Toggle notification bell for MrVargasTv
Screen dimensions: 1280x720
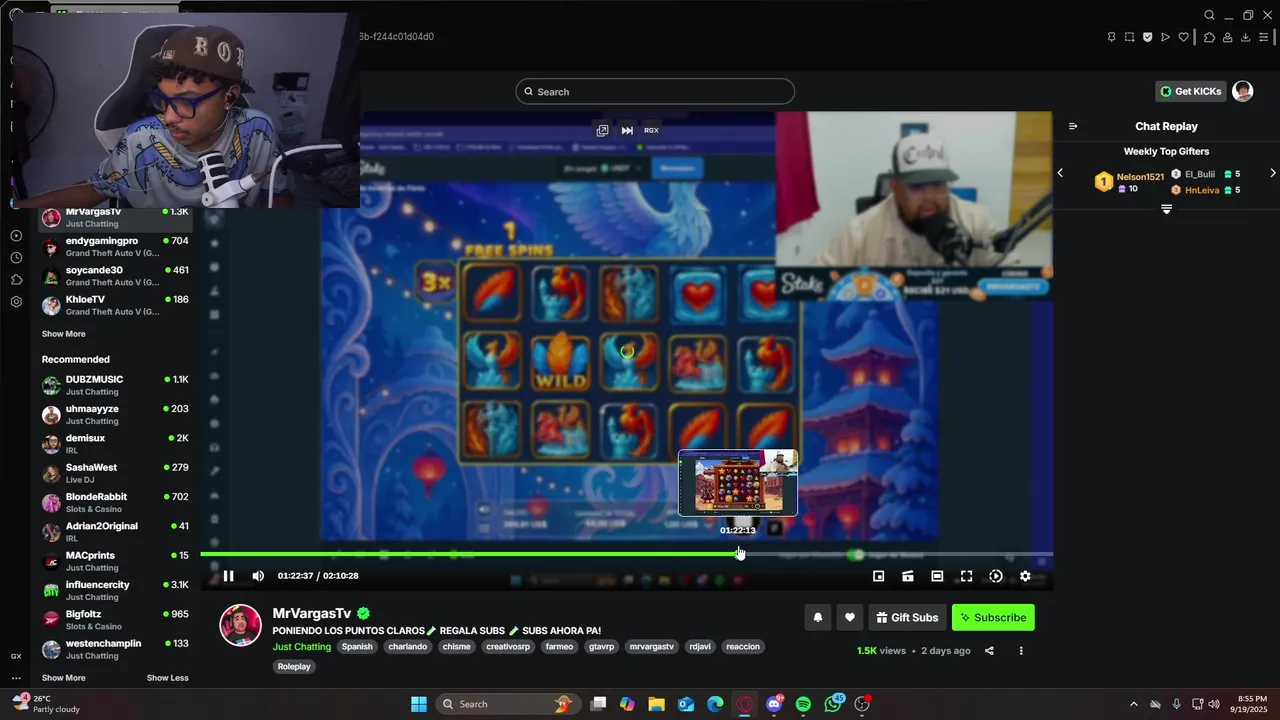pyautogui.click(x=817, y=617)
